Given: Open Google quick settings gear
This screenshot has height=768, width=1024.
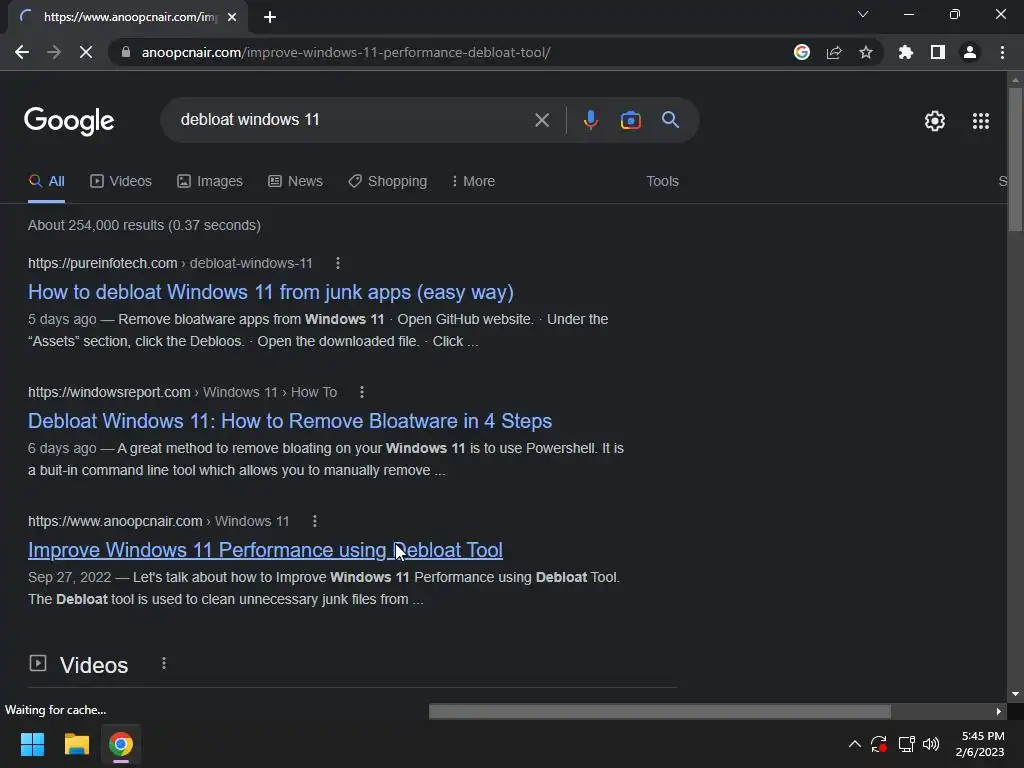Looking at the screenshot, I should (935, 121).
